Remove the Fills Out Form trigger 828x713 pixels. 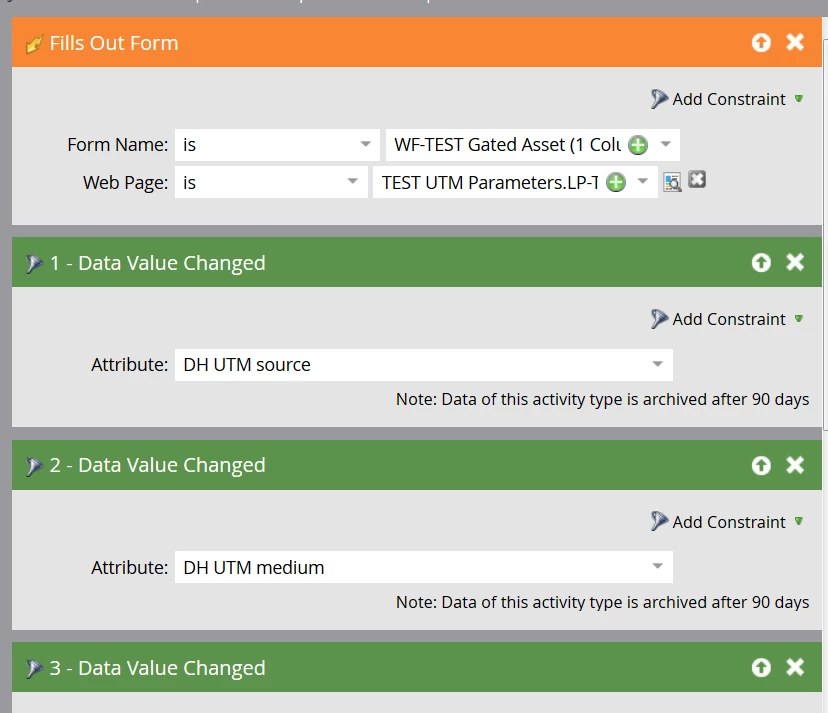[x=795, y=42]
